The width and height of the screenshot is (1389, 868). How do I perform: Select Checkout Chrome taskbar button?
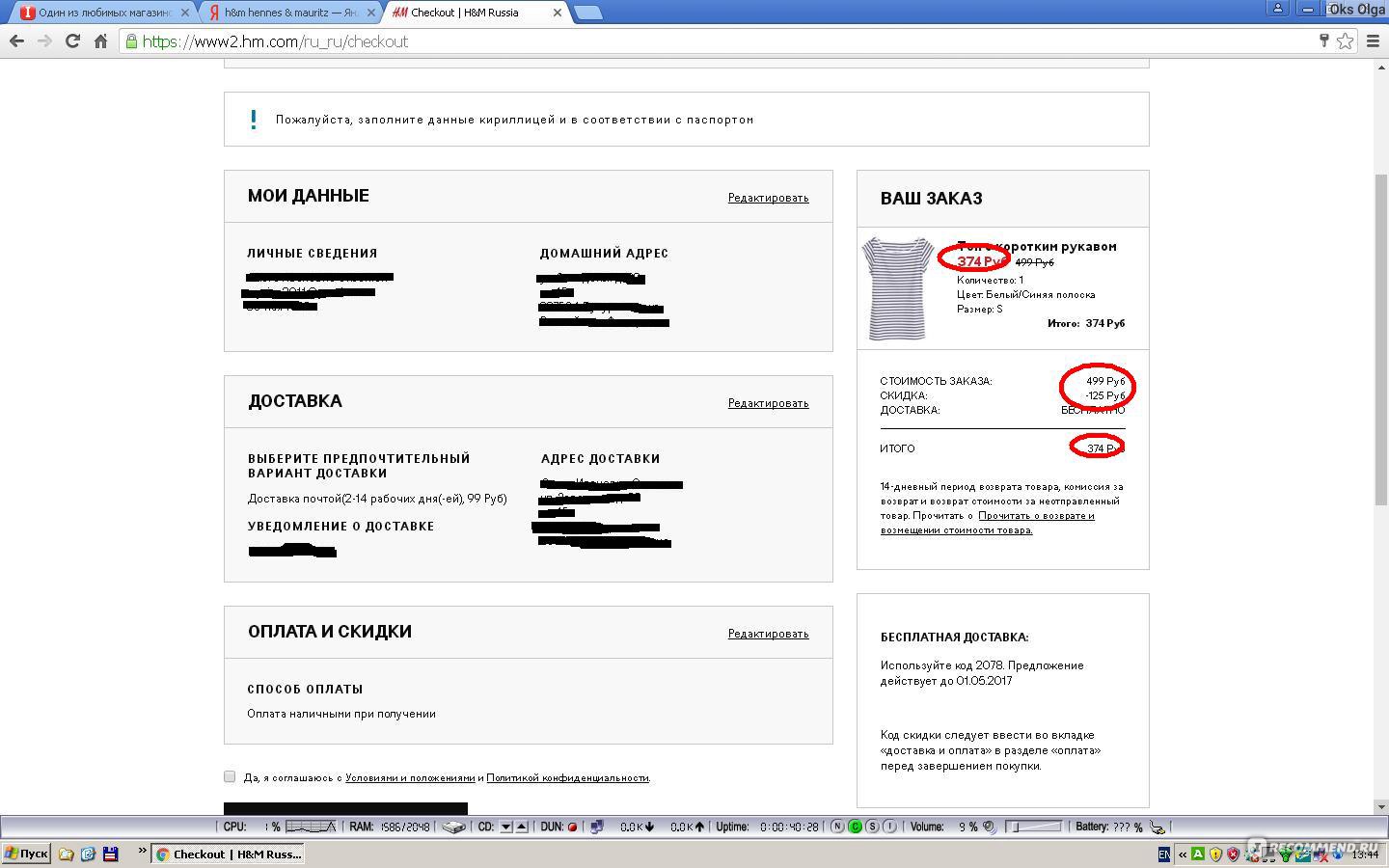229,854
